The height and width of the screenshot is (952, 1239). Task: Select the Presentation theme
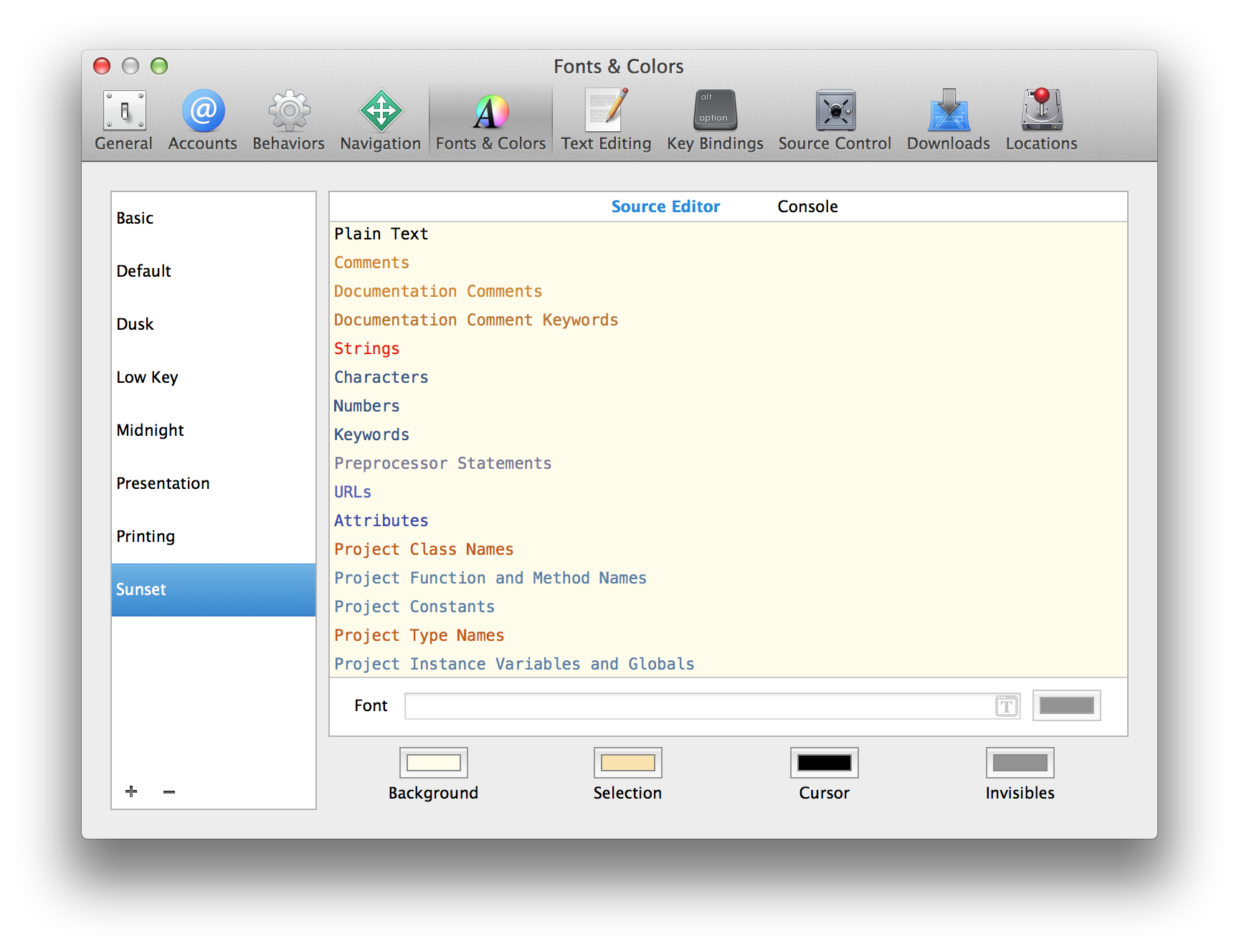pos(214,483)
